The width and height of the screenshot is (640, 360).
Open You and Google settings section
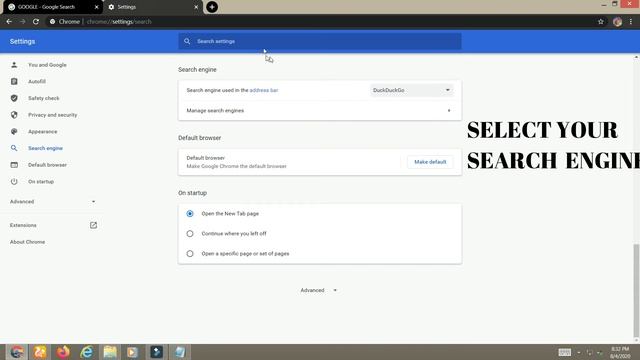tap(47, 65)
